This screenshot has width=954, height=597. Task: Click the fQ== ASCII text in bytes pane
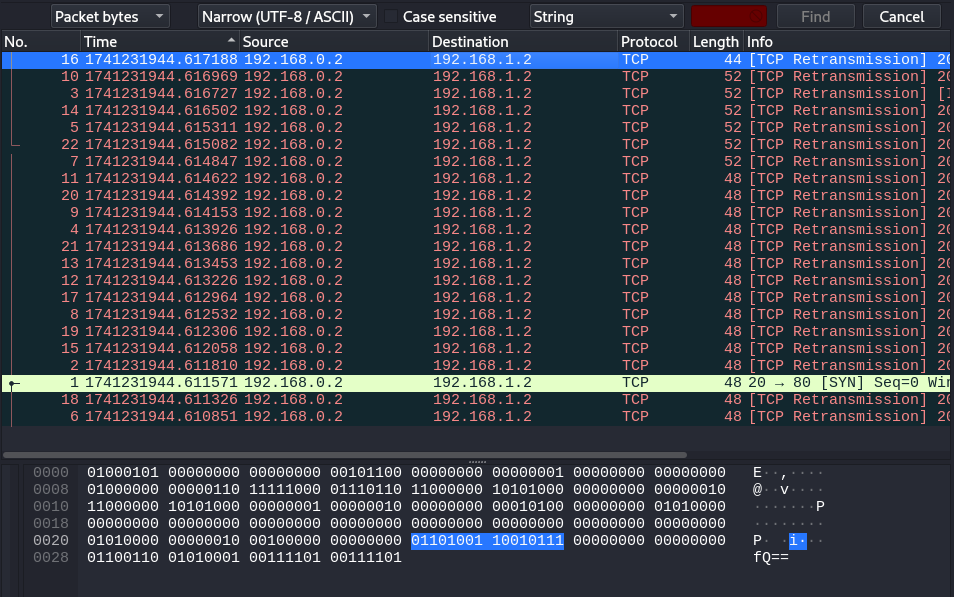[x=771, y=557]
